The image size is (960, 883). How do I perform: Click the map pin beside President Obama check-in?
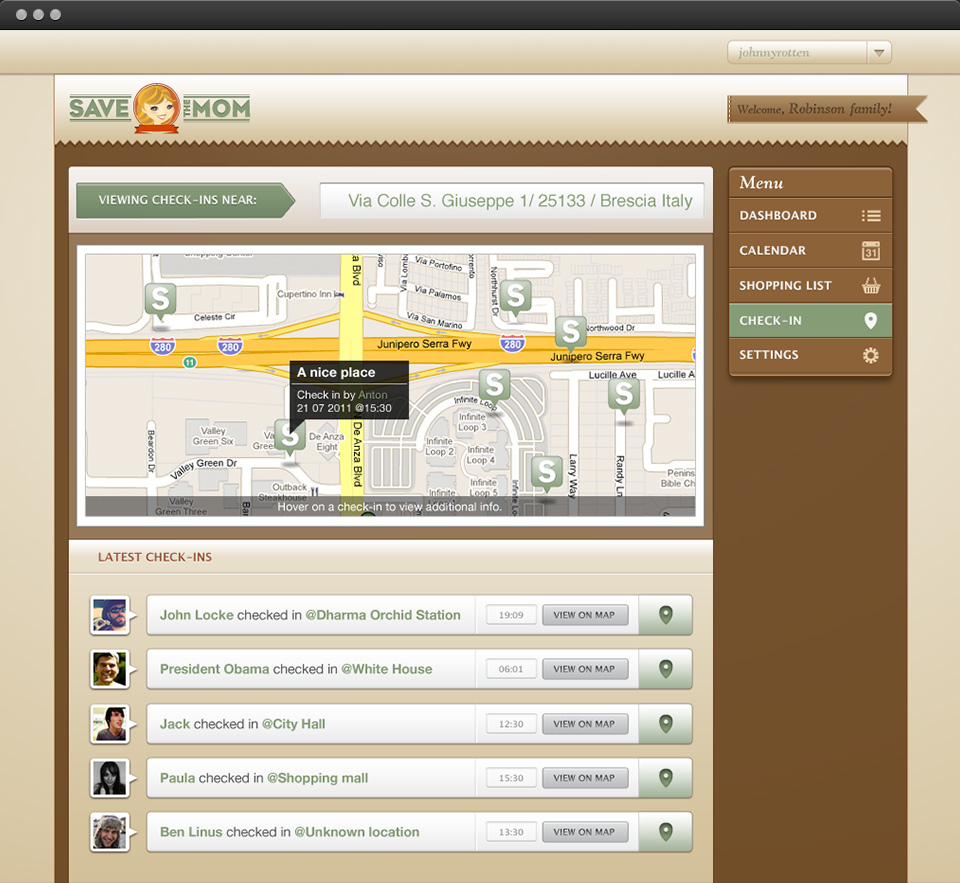[666, 669]
